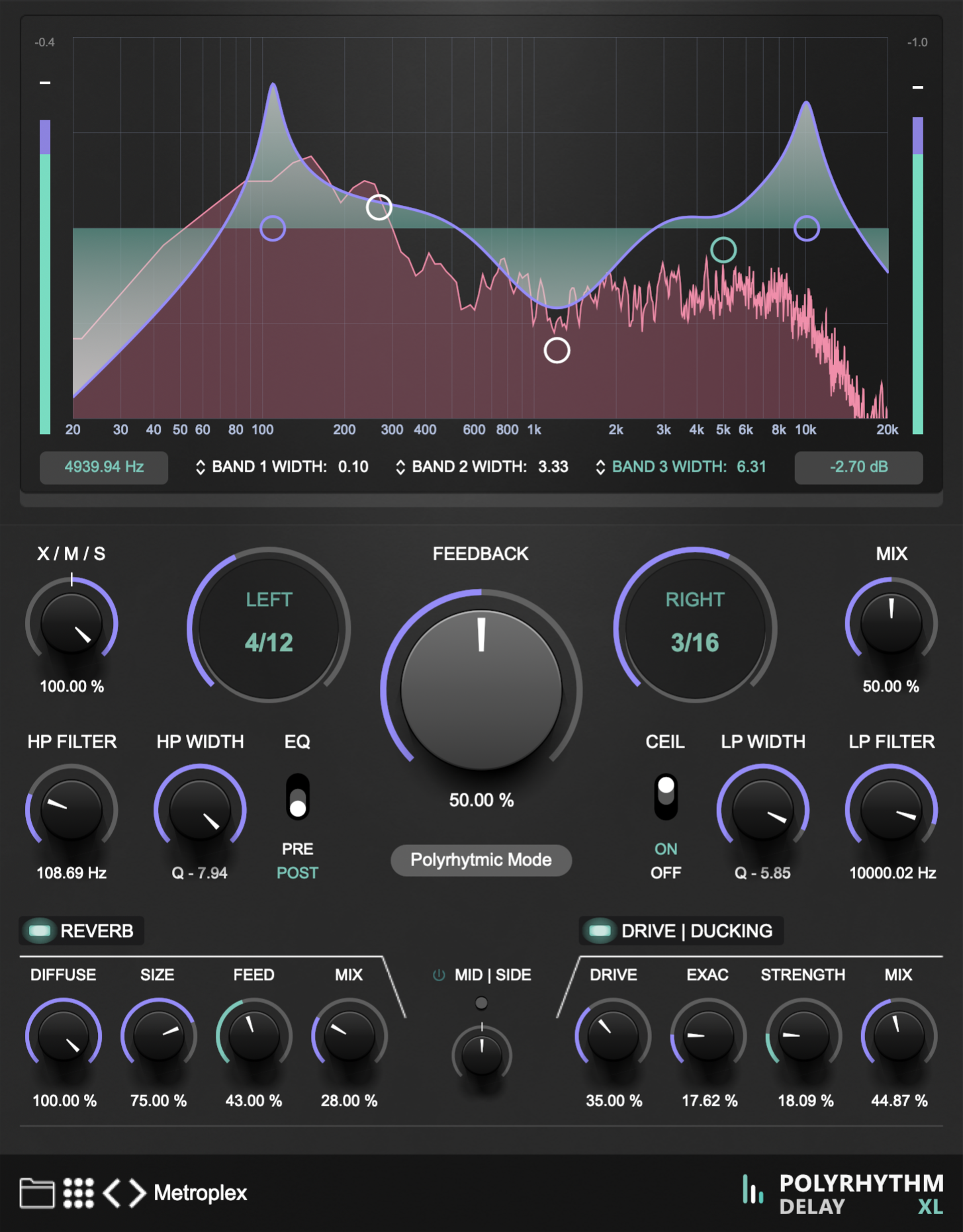Open the Metroplex preset name menu
Screen dimensions: 963x1232
(200, 1193)
